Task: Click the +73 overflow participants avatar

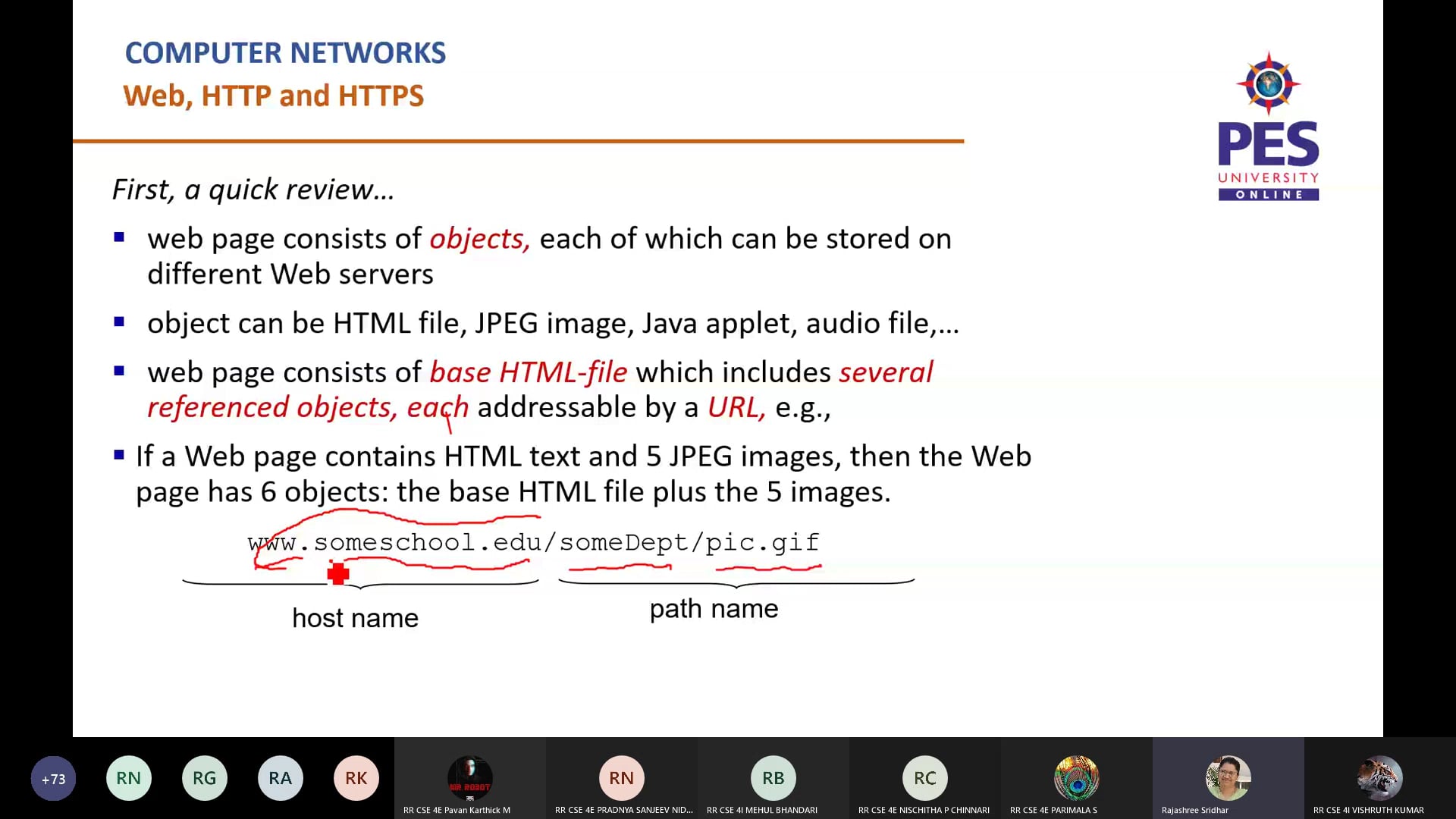Action: [x=53, y=778]
